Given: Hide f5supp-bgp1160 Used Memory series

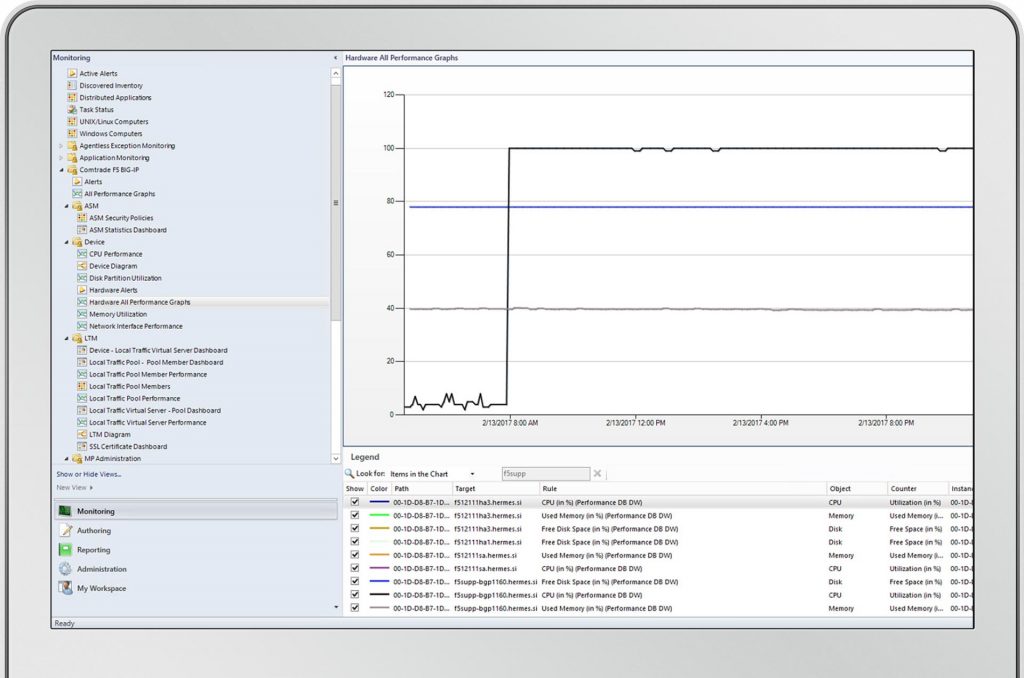Looking at the screenshot, I should coord(355,607).
